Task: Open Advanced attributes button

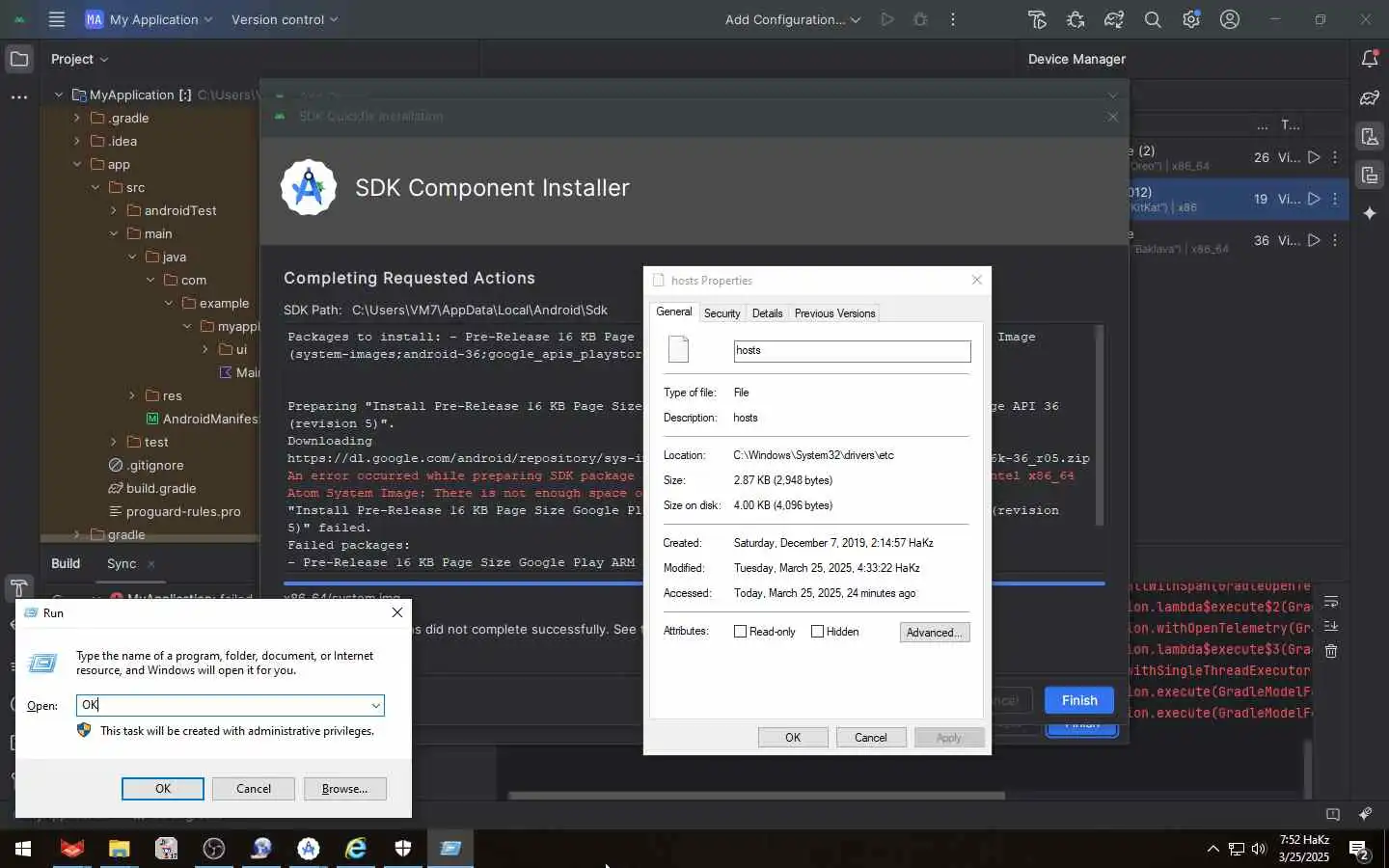Action: coord(935,633)
